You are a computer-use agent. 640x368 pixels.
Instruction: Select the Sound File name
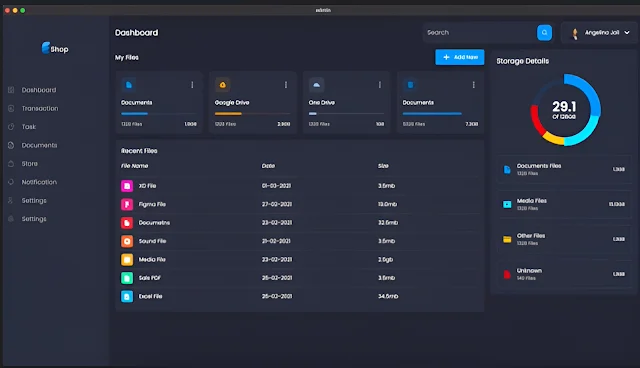[152, 241]
